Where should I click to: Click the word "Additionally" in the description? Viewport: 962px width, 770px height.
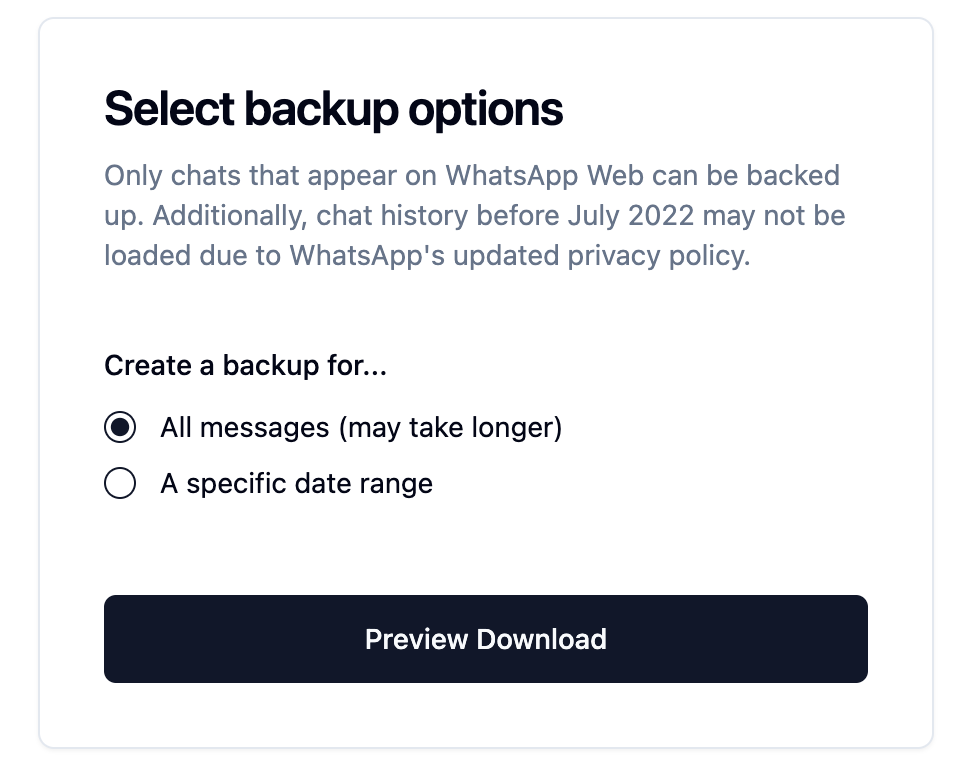[230, 216]
